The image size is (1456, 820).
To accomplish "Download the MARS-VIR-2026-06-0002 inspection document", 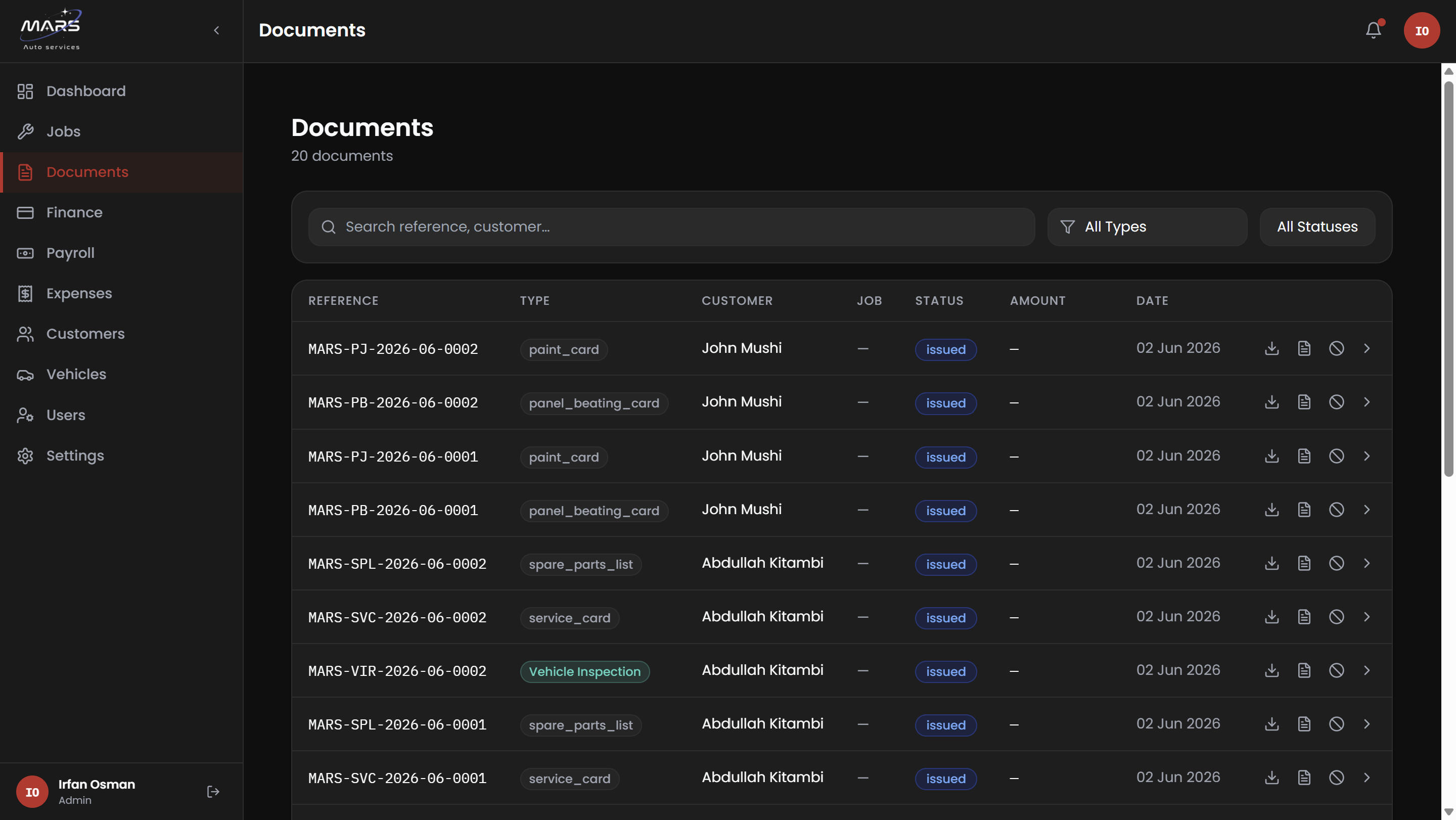I will pyautogui.click(x=1272, y=671).
